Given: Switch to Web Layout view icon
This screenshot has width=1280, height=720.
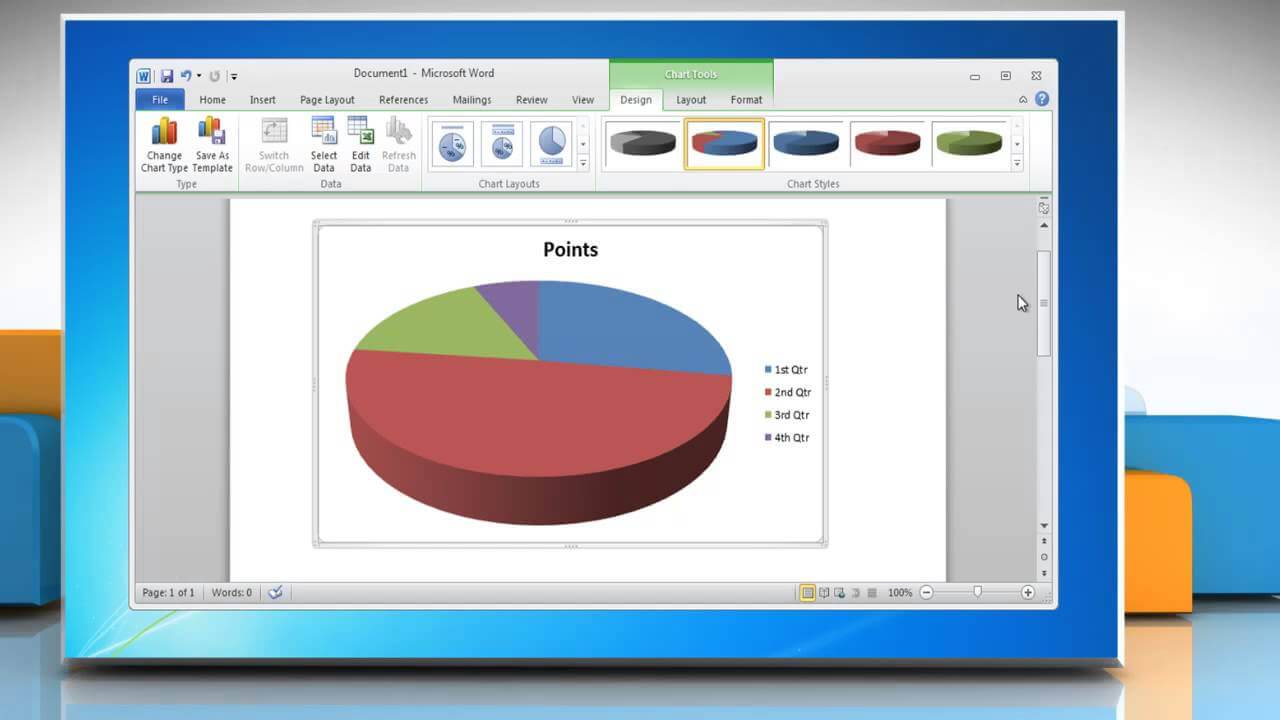Looking at the screenshot, I should (x=838, y=592).
